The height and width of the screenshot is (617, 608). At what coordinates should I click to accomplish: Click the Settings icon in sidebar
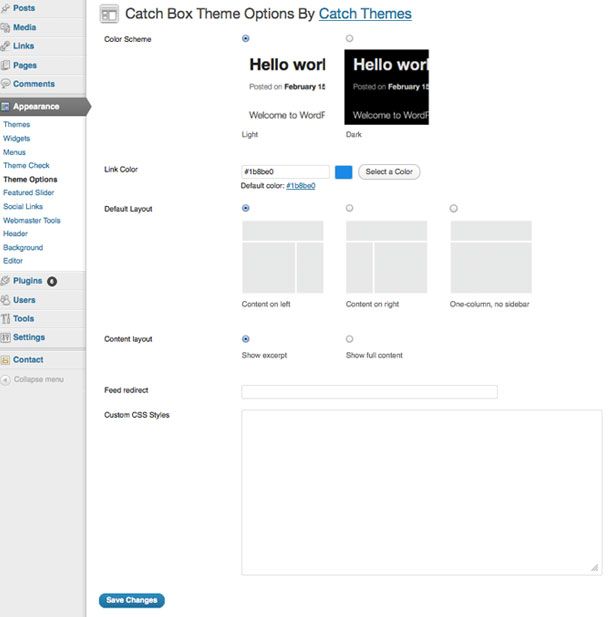coord(5,337)
